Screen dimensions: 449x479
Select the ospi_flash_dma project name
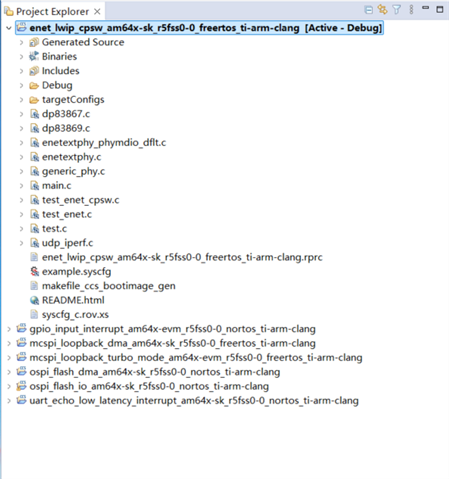155,372
